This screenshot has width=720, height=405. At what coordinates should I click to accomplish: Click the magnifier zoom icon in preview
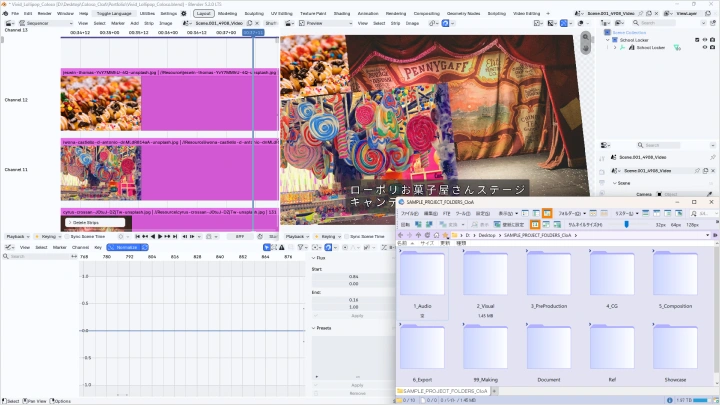point(585,37)
